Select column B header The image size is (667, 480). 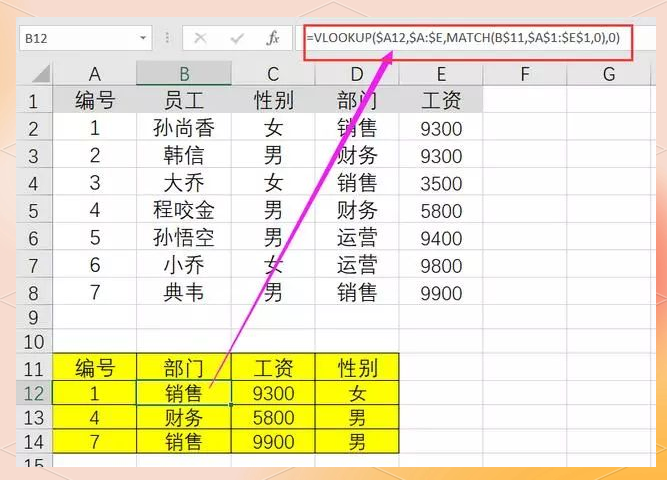click(x=184, y=74)
